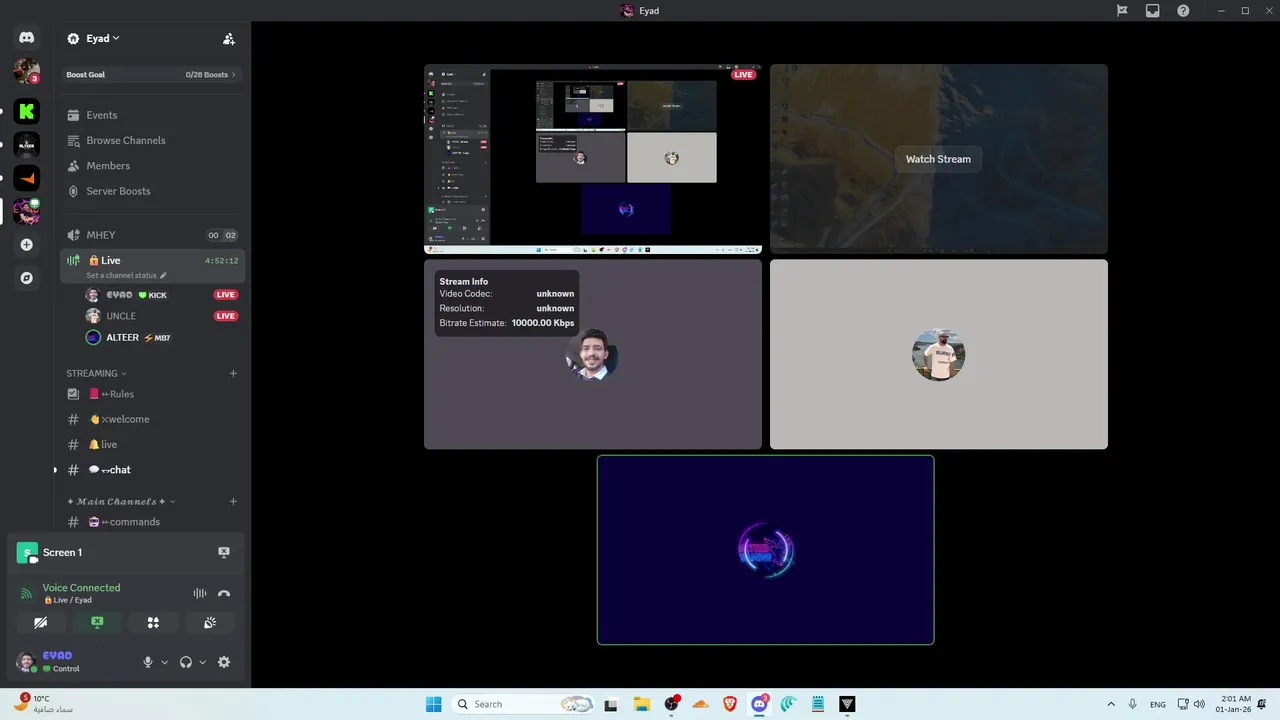Open clock showing 2:01 AM
This screenshot has width=1280, height=720.
1233,704
